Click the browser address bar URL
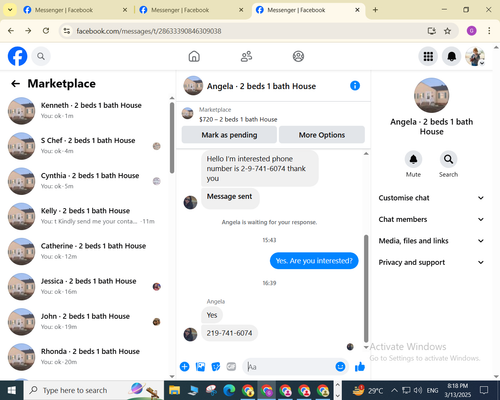This screenshot has height=400, width=500. click(x=149, y=31)
